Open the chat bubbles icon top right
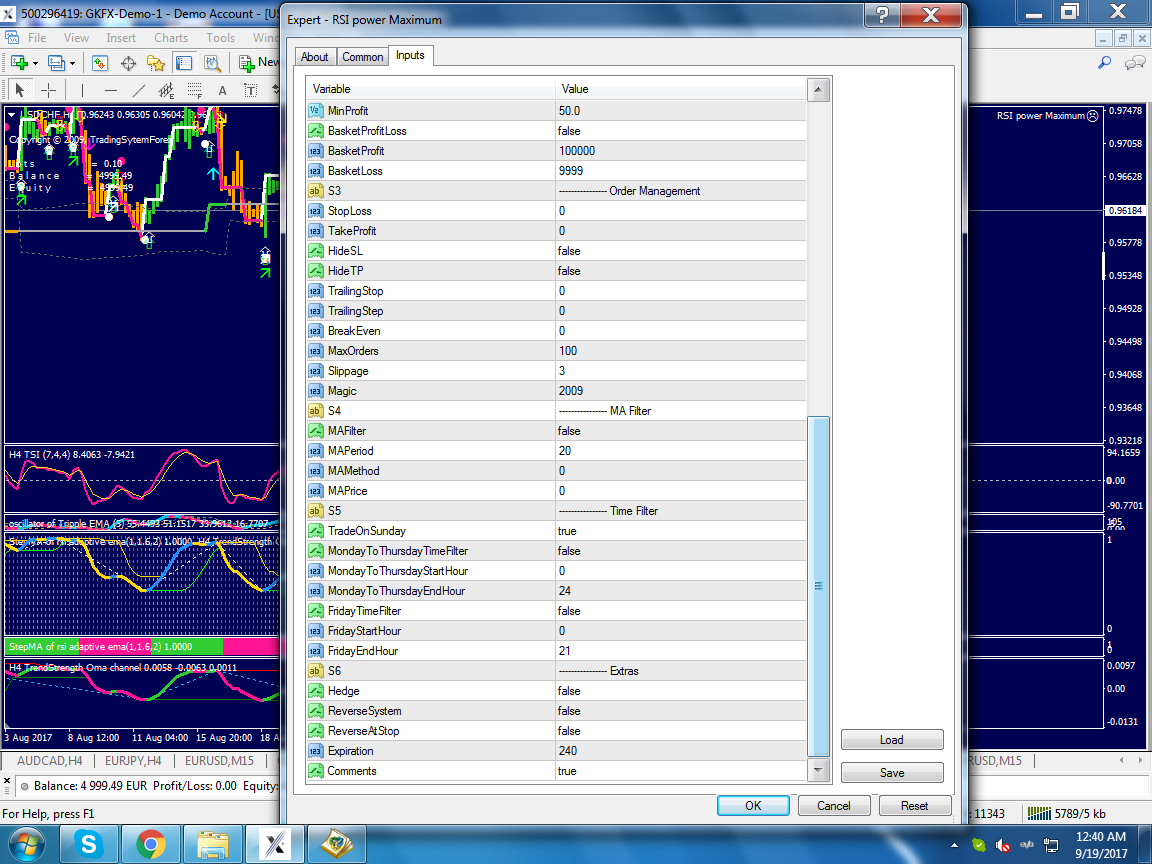 click(1135, 63)
